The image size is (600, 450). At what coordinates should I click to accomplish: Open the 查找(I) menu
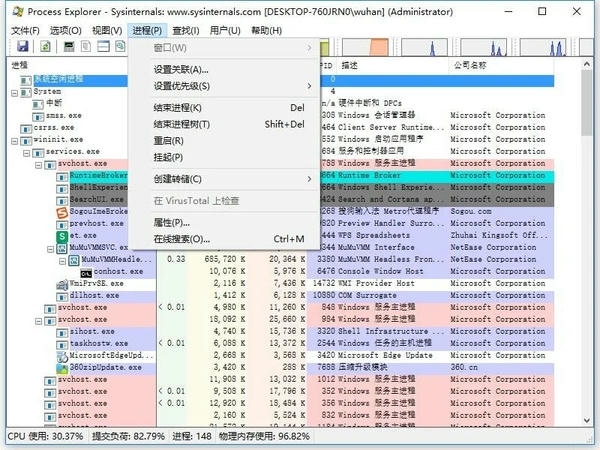(186, 30)
